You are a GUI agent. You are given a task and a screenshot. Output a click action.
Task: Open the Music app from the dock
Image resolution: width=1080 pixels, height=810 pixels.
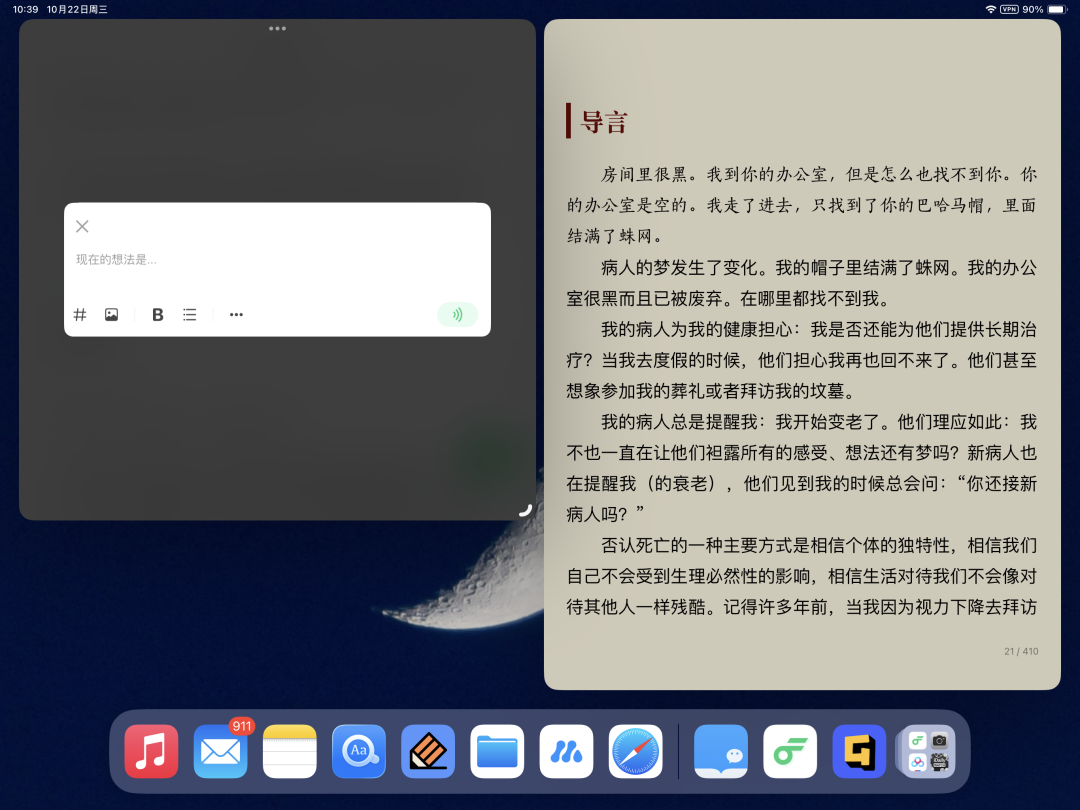[x=152, y=751]
